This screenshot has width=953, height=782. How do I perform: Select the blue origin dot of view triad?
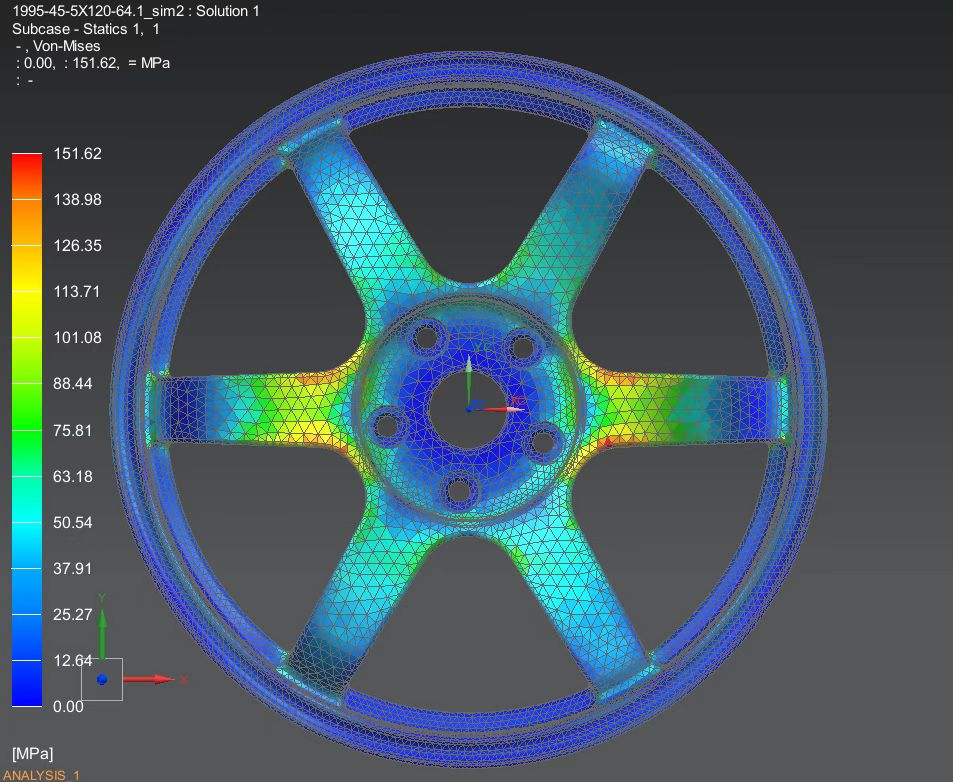(x=102, y=680)
